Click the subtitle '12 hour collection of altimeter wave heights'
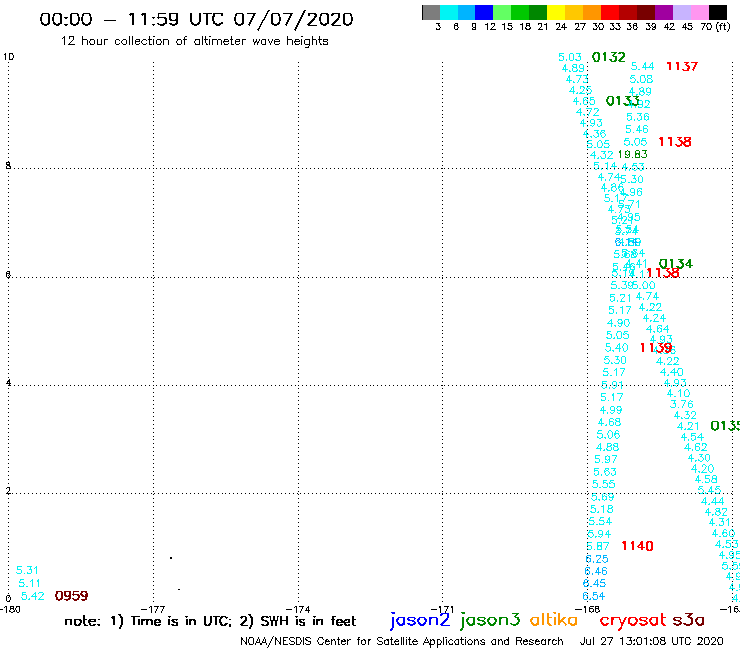Screen dimensions: 740x650 click(x=194, y=41)
